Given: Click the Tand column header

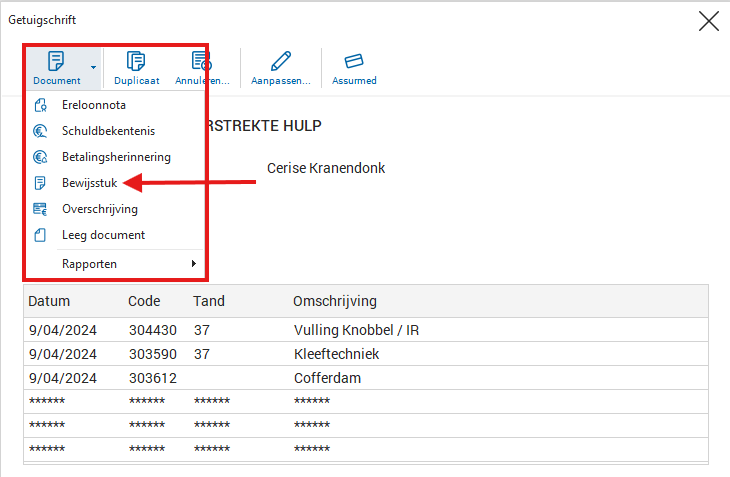Looking at the screenshot, I should 209,301.
